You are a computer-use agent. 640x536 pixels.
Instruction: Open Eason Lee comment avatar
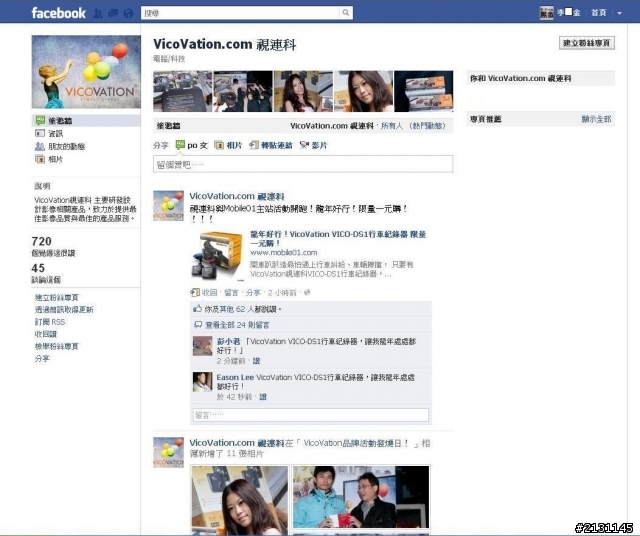tap(202, 382)
